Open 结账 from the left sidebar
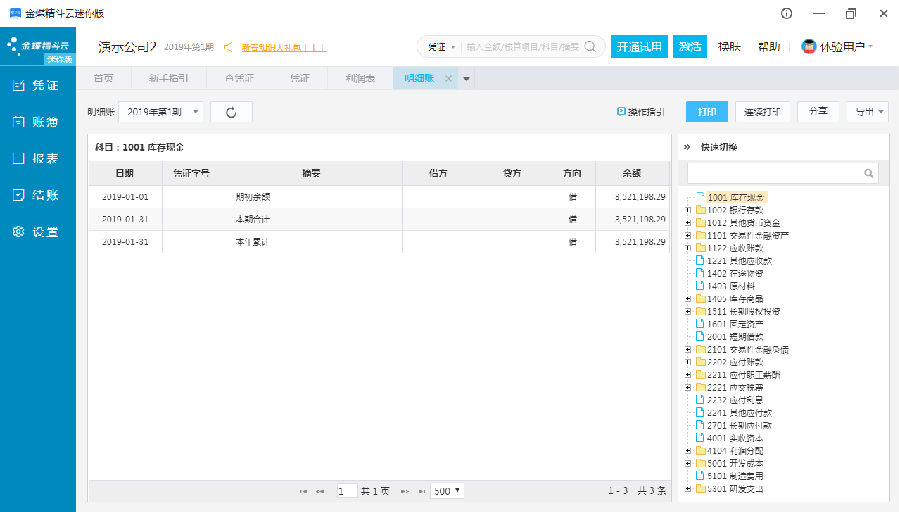This screenshot has width=899, height=512. [36, 195]
